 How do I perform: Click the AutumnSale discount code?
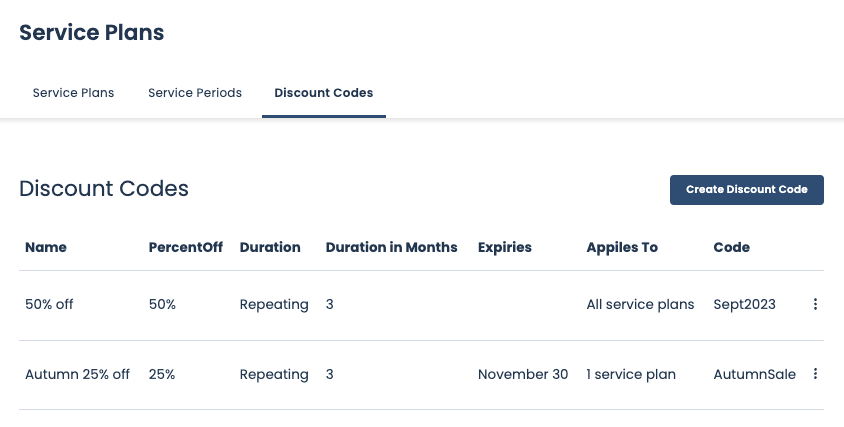754,374
